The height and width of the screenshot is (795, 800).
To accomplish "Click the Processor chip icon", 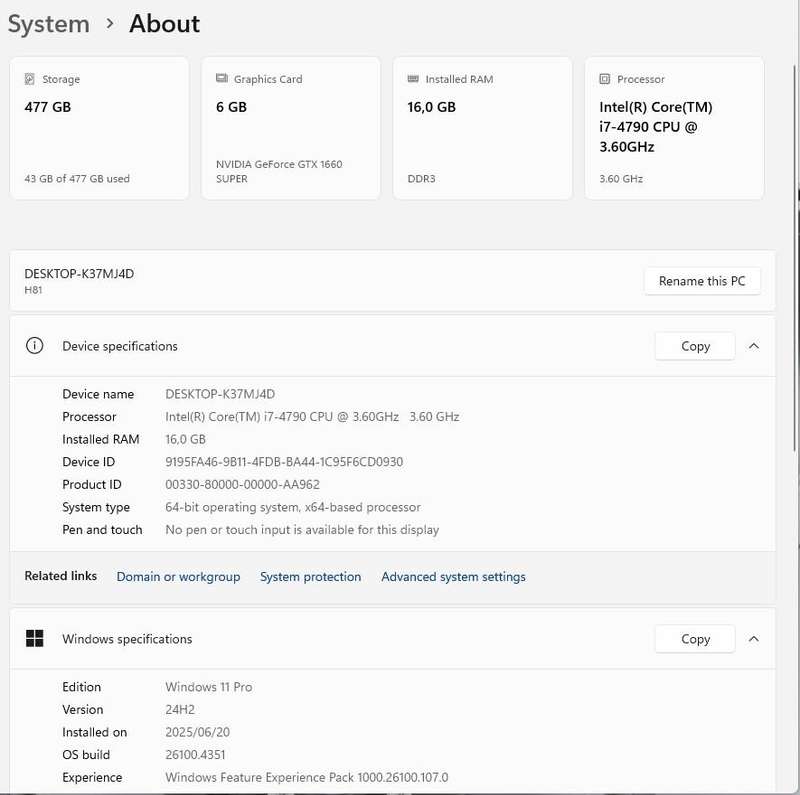I will 605,79.
